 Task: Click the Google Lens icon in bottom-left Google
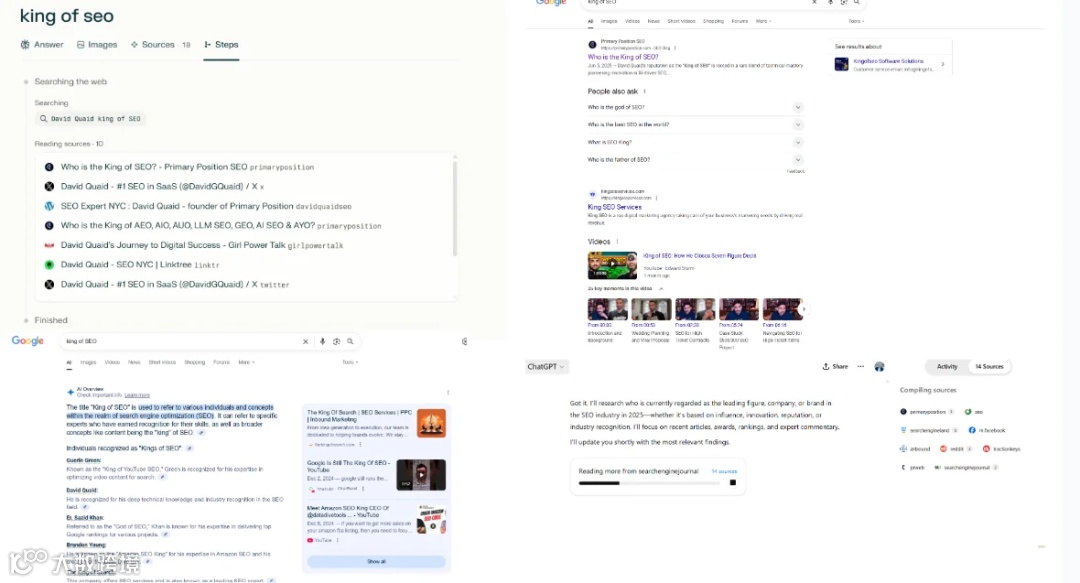[336, 341]
